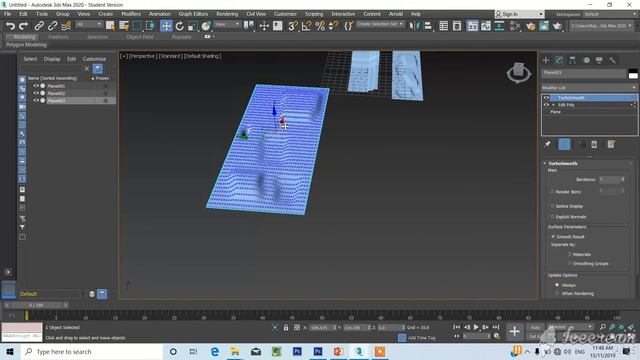
Task: Click the Polygon Modeling button
Action: pyautogui.click(x=27, y=45)
